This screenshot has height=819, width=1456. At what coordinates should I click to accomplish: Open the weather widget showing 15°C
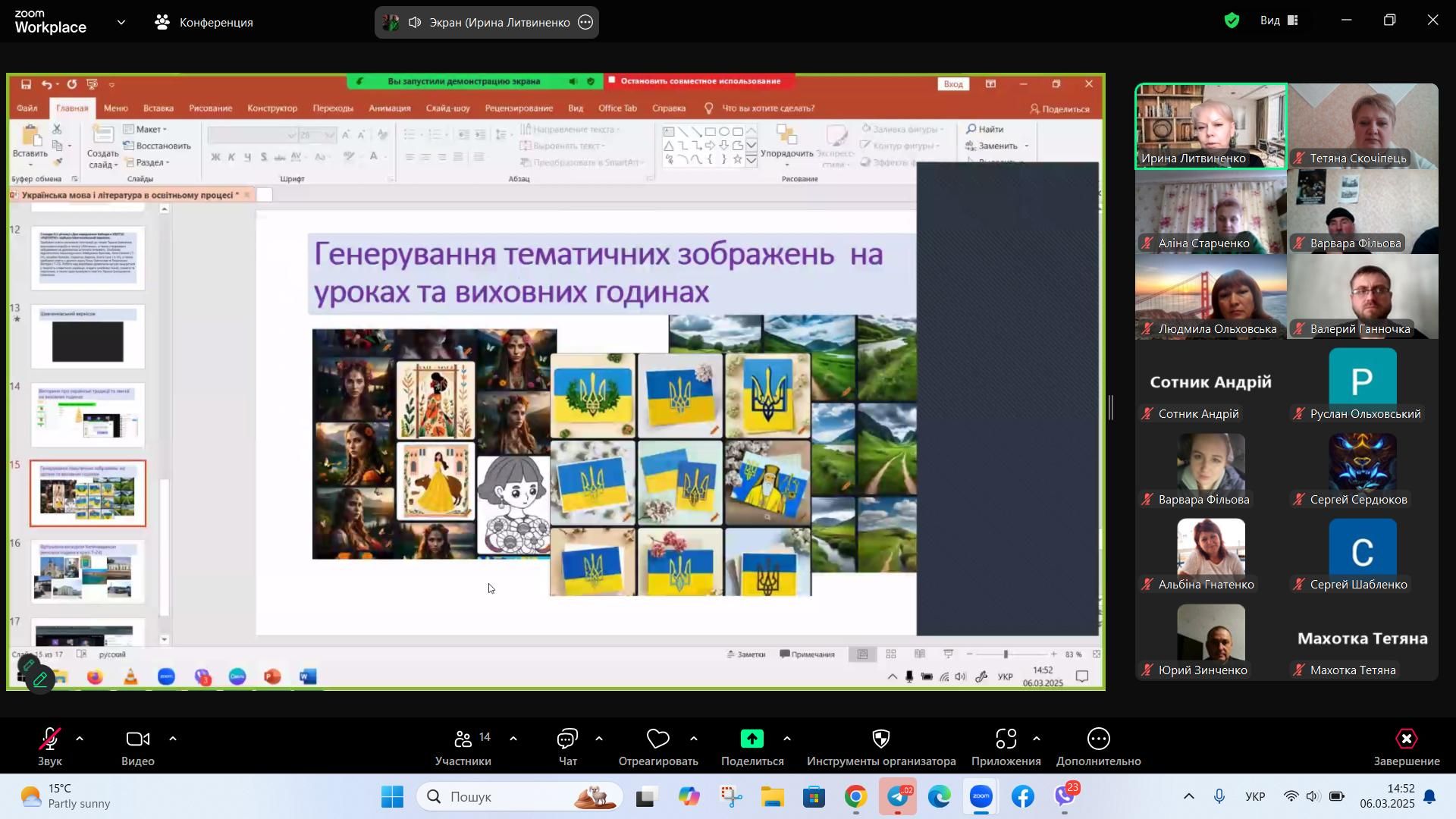(x=67, y=797)
